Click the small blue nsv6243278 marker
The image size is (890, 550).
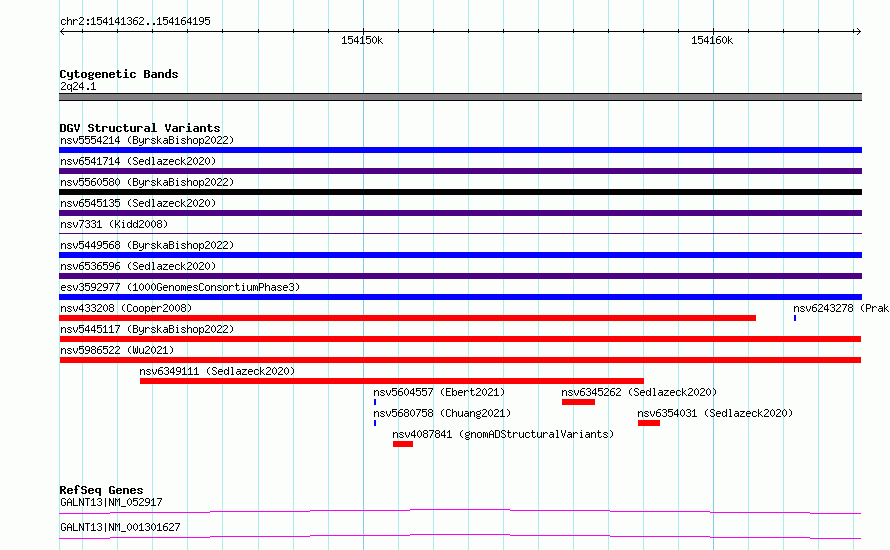pyautogui.click(x=795, y=318)
